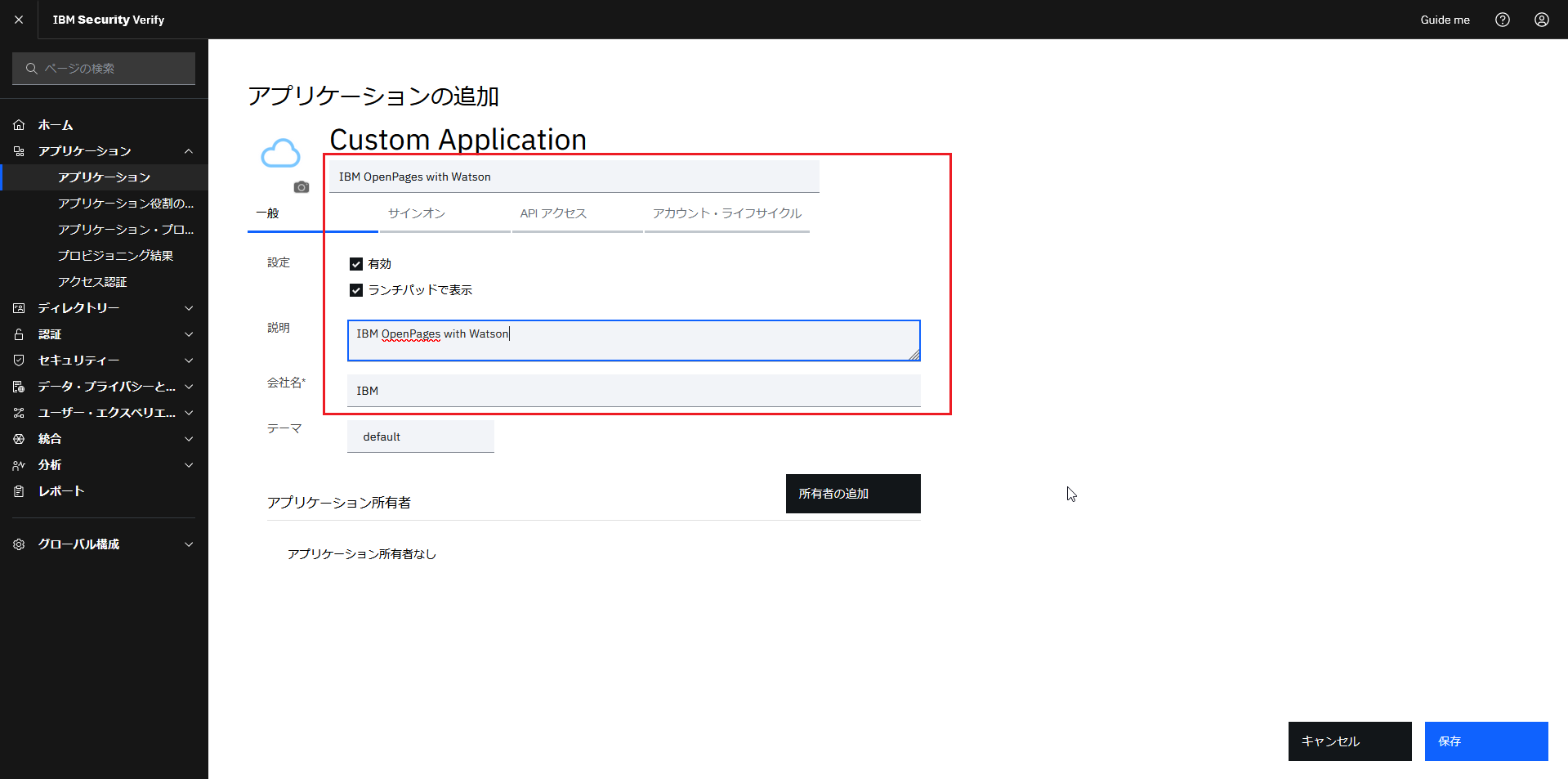This screenshot has height=779, width=1568.
Task: Open the help question-mark icon
Action: 1503,20
